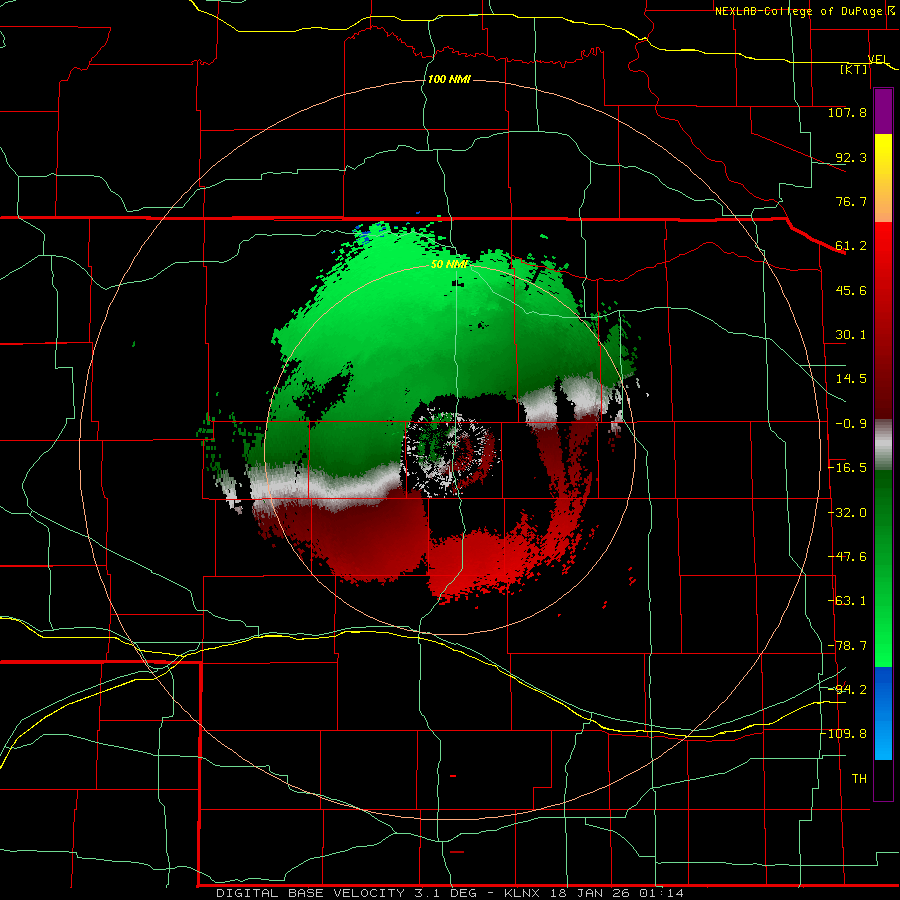
Task: Select the 107.8 legend value
Action: 847,112
